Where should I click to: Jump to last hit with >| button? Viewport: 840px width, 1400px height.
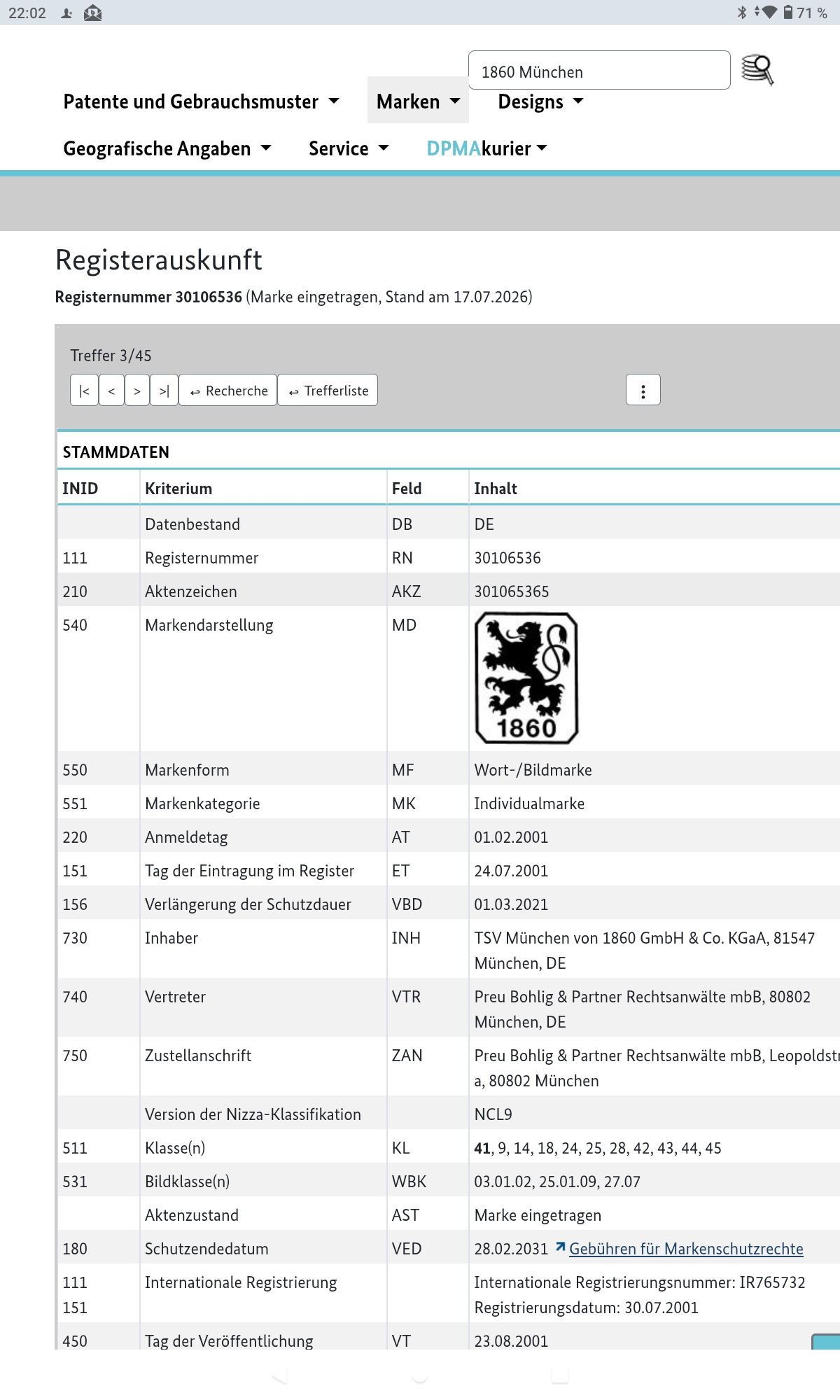[164, 390]
